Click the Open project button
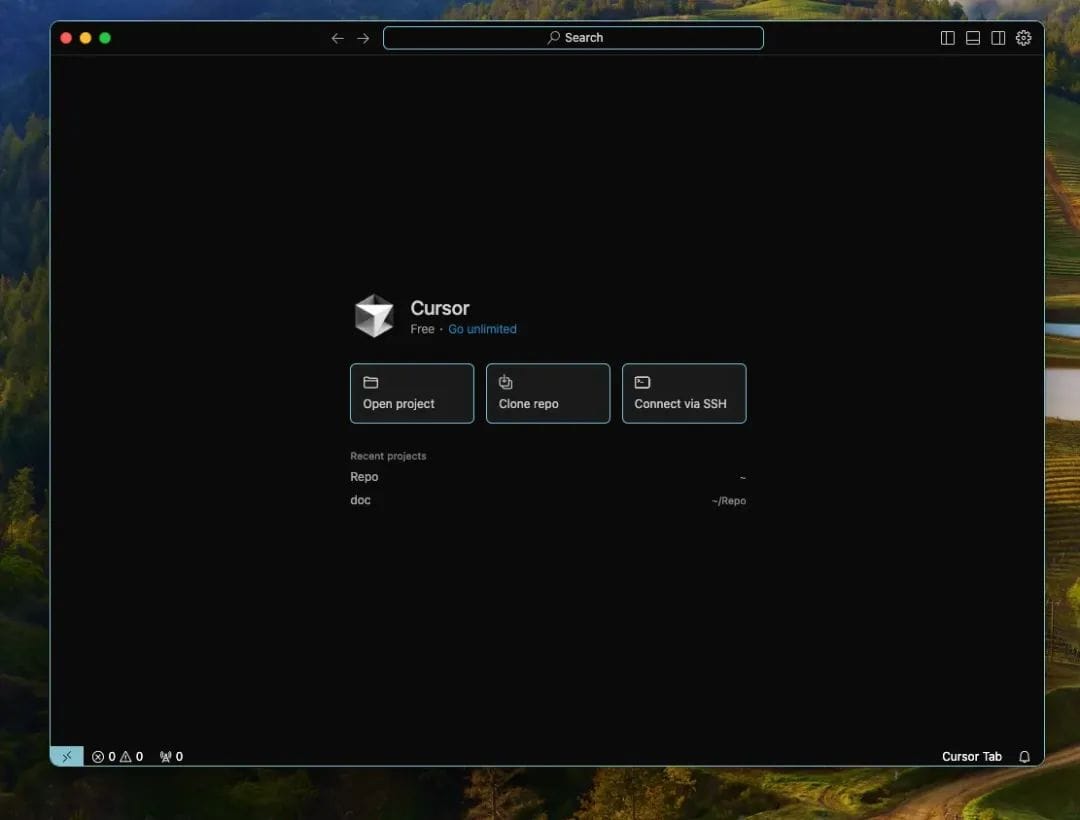This screenshot has height=820, width=1080. tap(412, 393)
